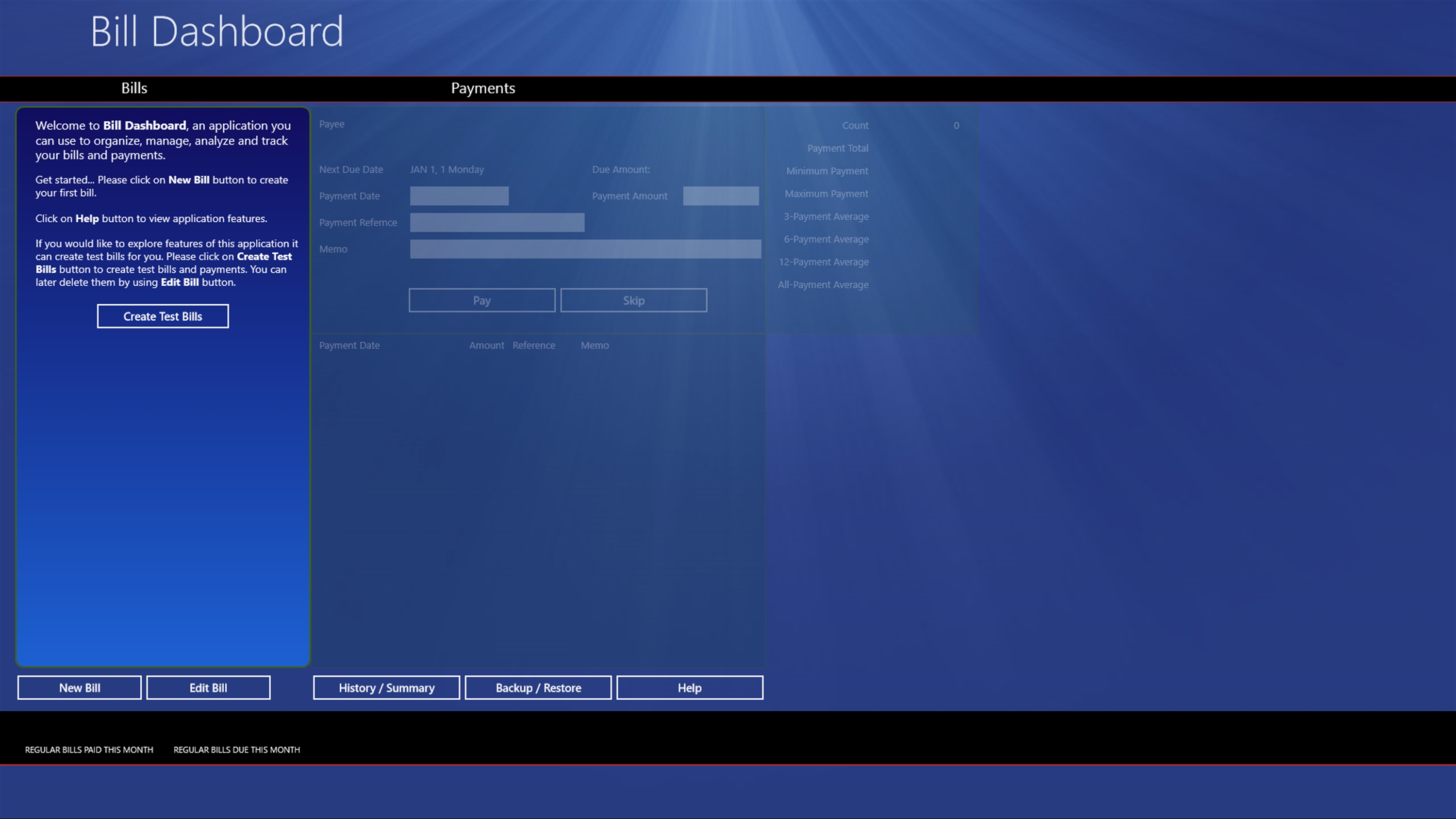Click the Memo column header
The width and height of the screenshot is (1456, 819).
coord(595,345)
